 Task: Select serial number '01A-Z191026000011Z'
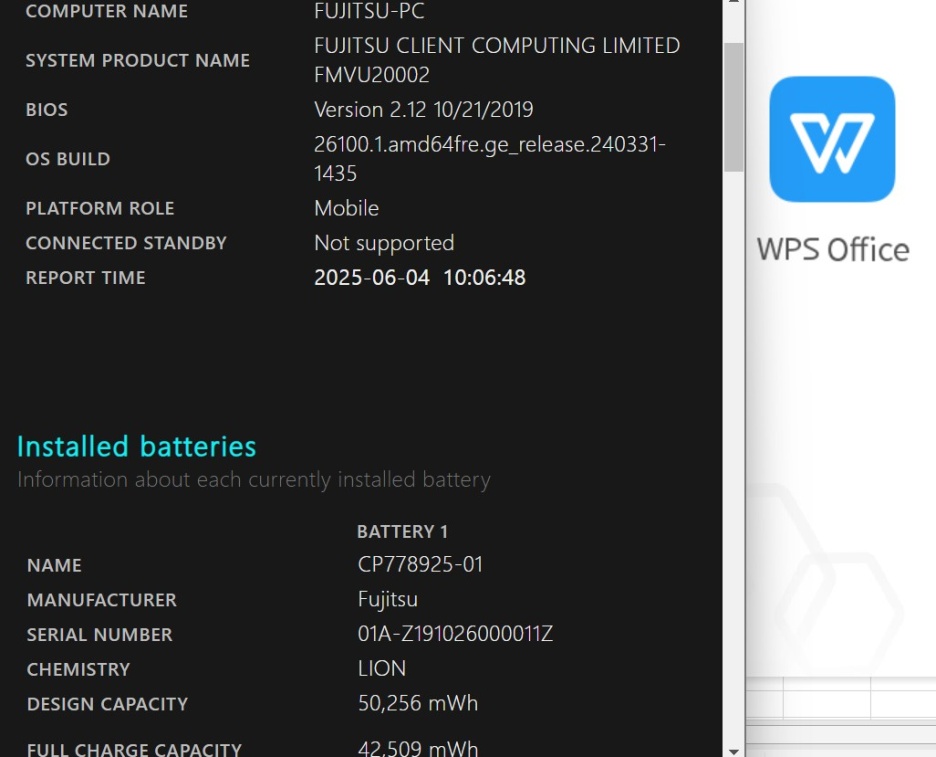tap(455, 634)
